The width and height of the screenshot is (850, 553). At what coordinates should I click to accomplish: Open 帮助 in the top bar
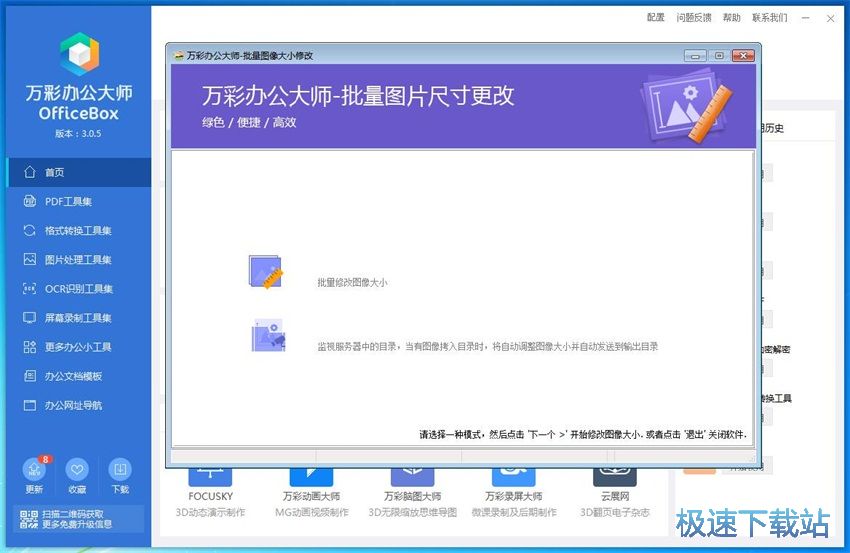[x=731, y=18]
